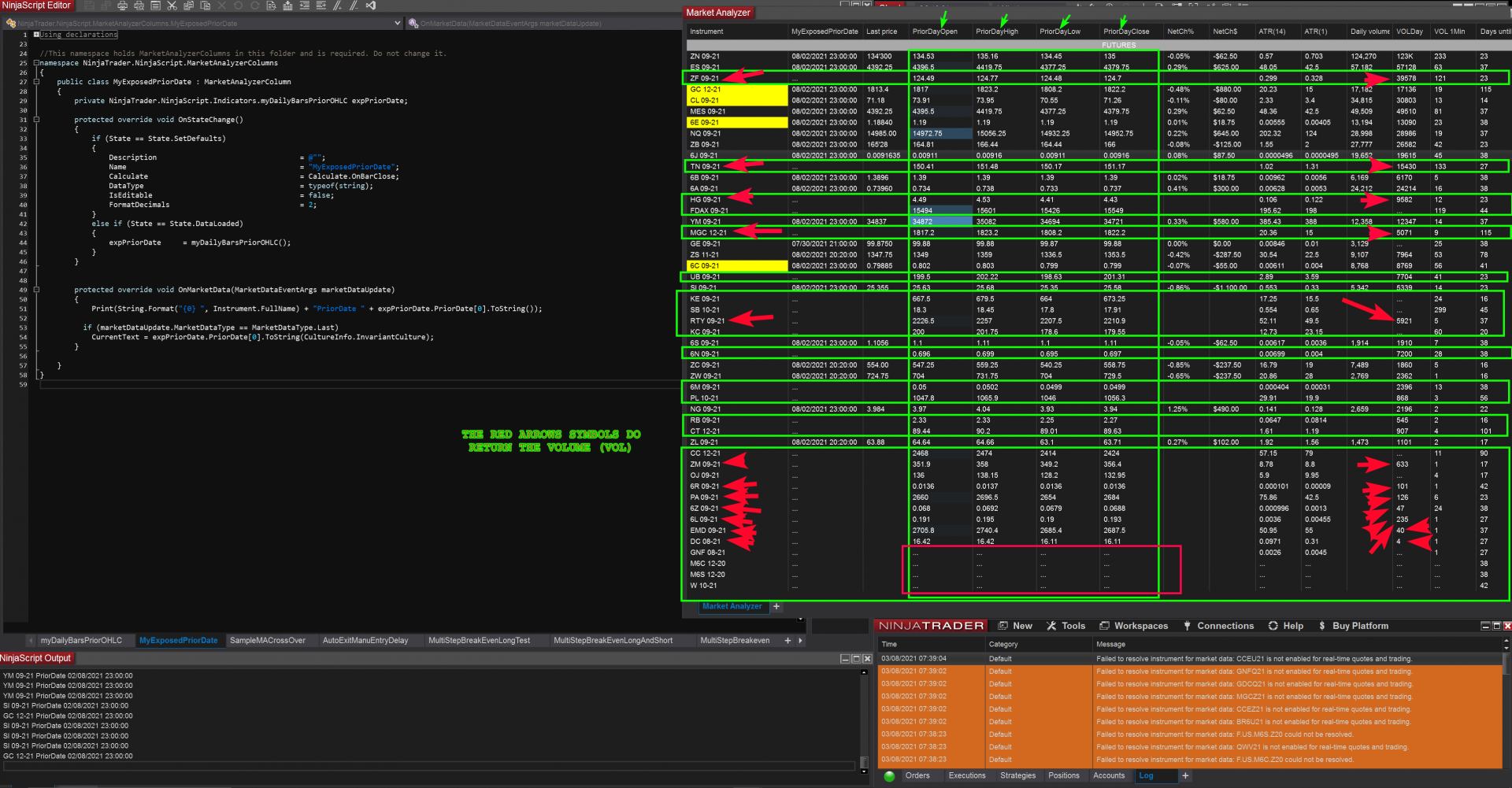The width and height of the screenshot is (1512, 788).
Task: Click the Redo icon in the editor toolbar
Action: [x=254, y=6]
